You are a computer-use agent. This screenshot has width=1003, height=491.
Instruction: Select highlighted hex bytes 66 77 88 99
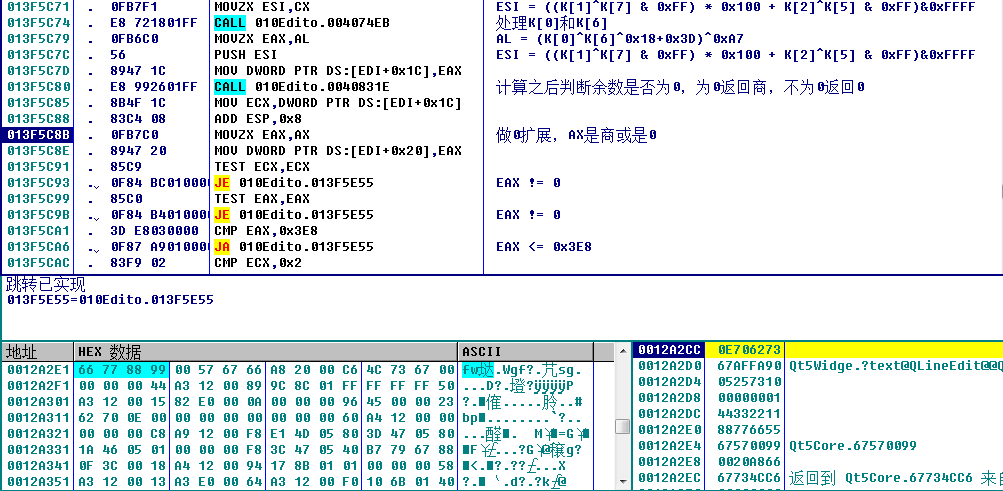(x=122, y=370)
